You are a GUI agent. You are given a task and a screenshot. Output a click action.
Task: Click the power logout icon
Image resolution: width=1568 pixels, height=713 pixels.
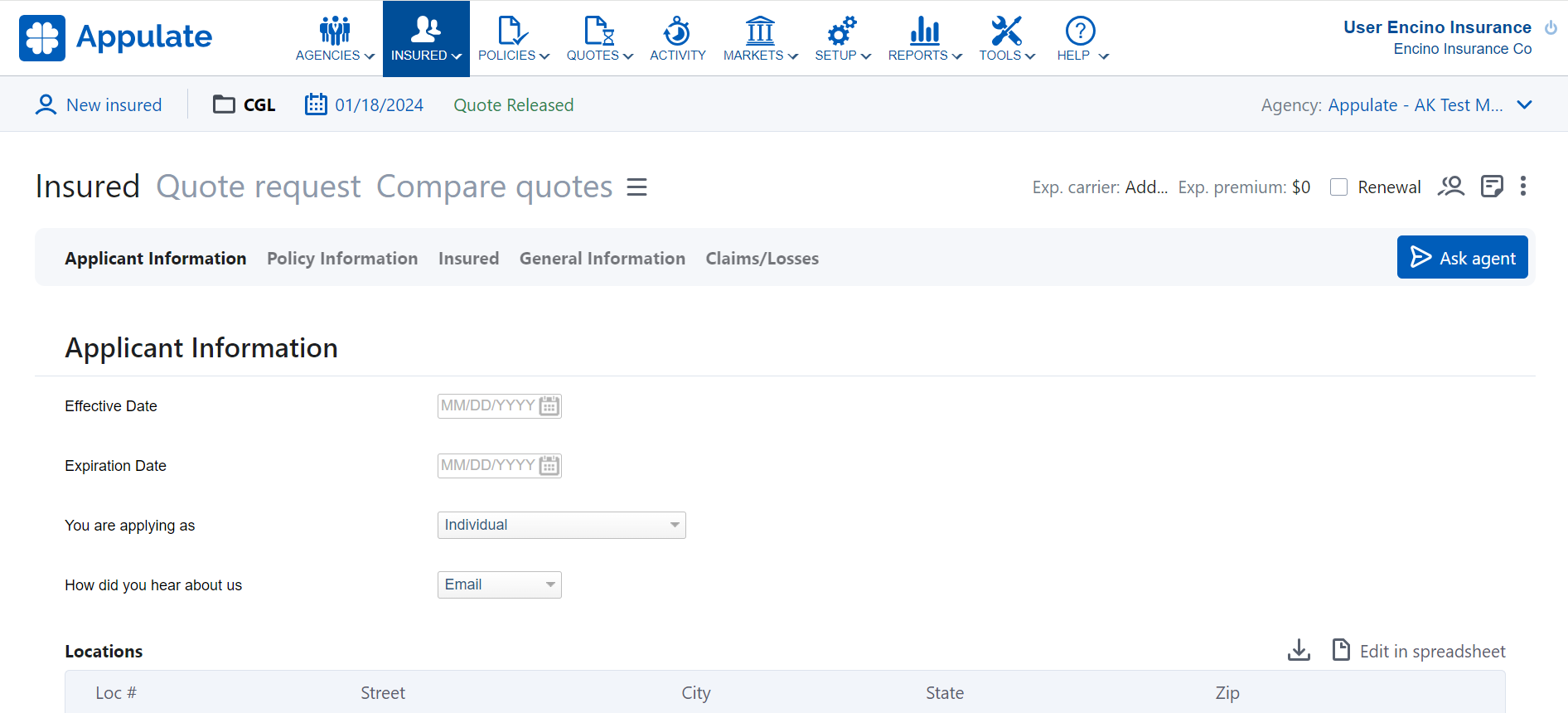[1551, 27]
